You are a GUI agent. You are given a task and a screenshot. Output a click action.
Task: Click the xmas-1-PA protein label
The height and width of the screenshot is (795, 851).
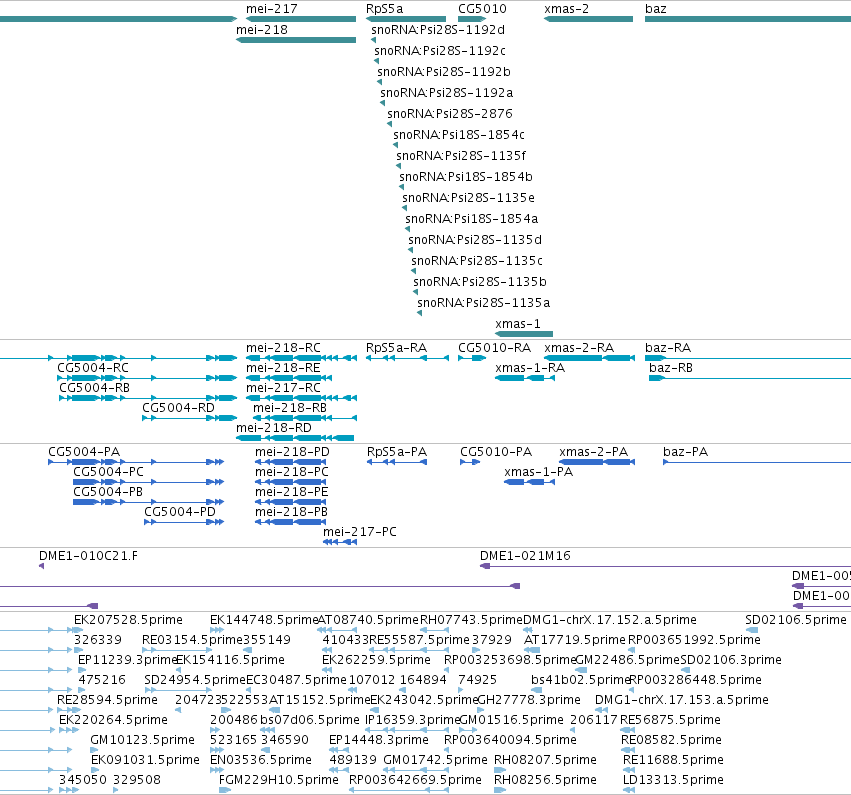tap(538, 472)
